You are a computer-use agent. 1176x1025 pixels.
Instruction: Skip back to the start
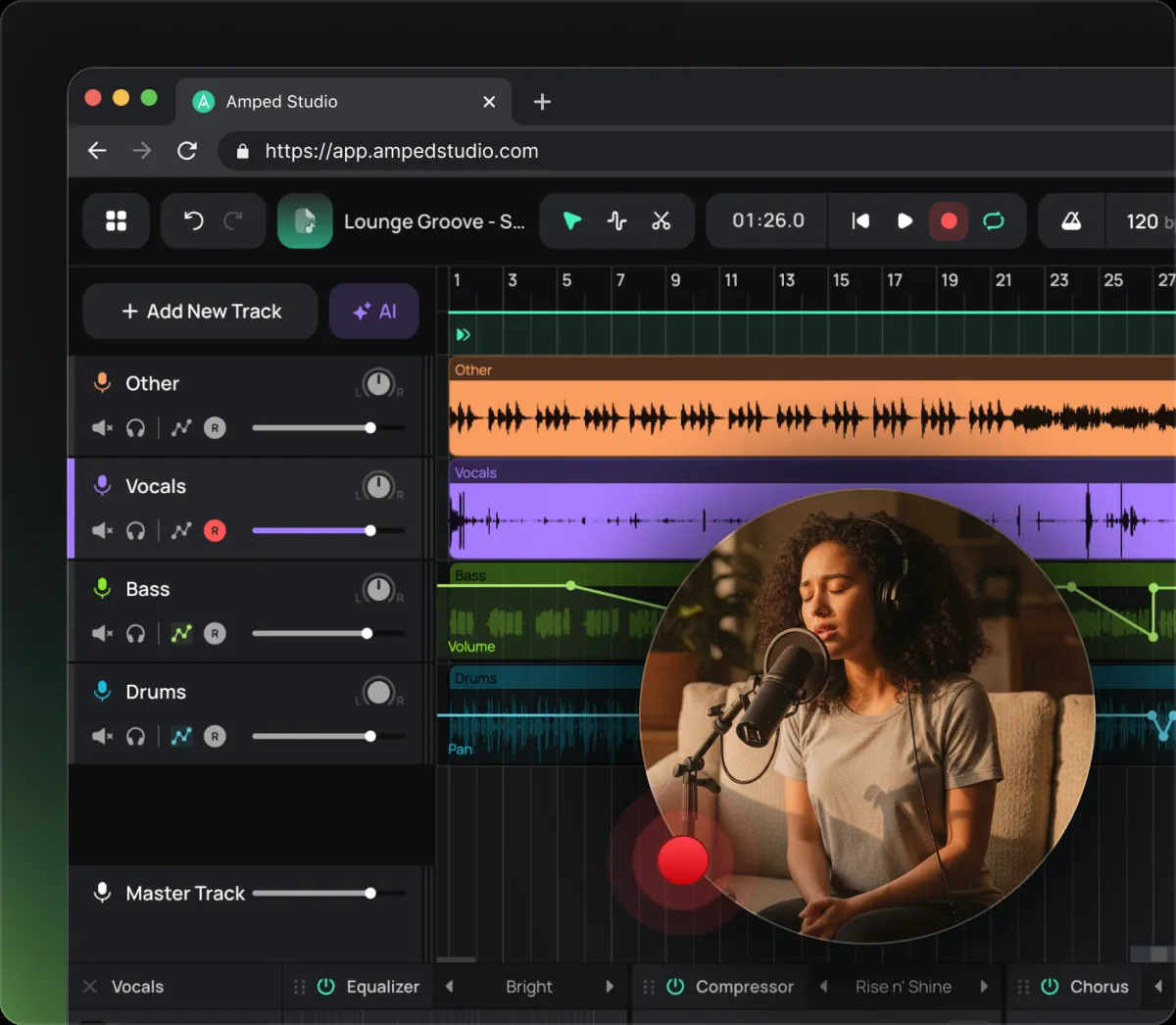pos(860,220)
